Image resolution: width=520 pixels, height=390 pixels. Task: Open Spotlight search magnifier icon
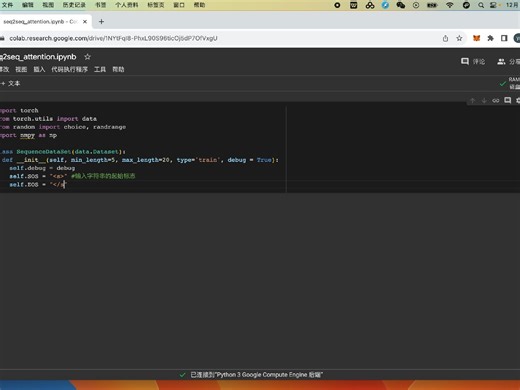click(x=481, y=5)
